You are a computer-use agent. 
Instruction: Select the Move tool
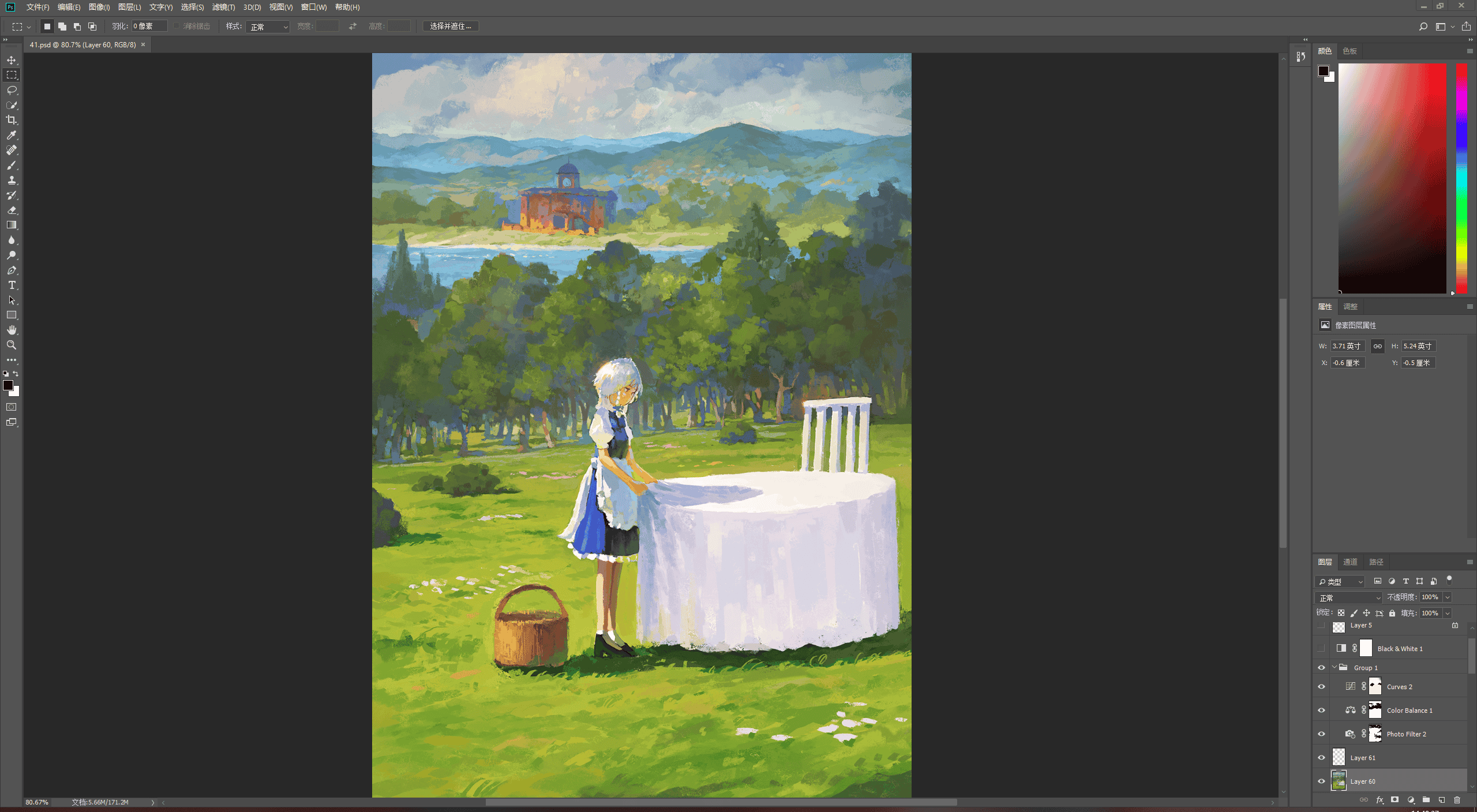[x=12, y=60]
